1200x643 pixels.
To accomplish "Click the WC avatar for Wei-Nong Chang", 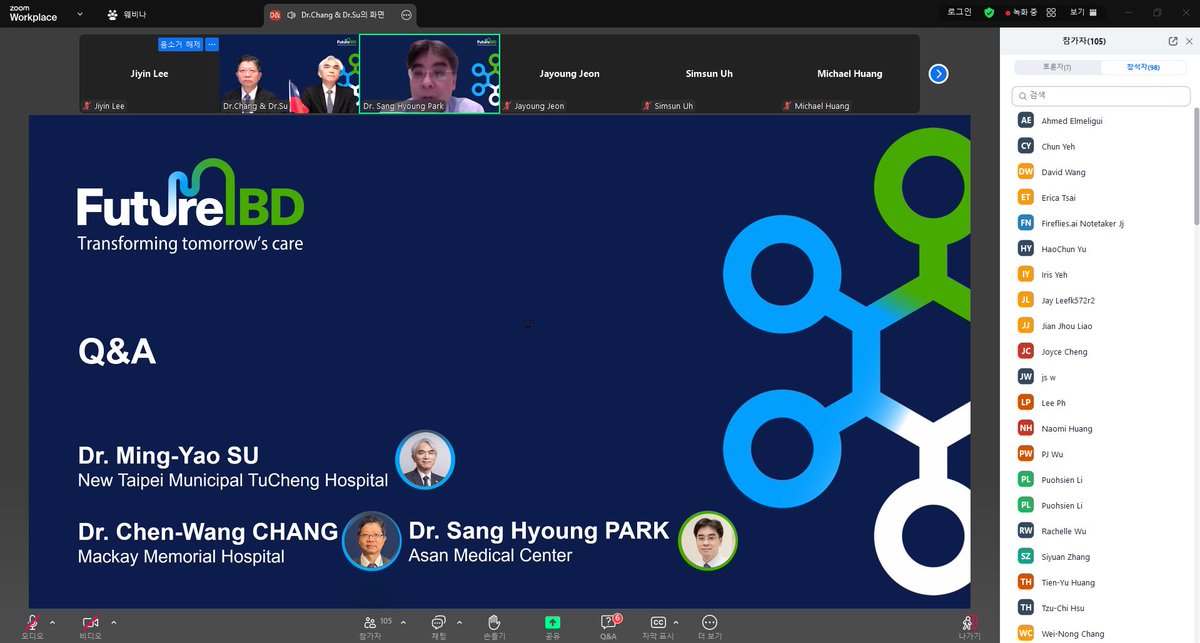I will [x=1026, y=633].
